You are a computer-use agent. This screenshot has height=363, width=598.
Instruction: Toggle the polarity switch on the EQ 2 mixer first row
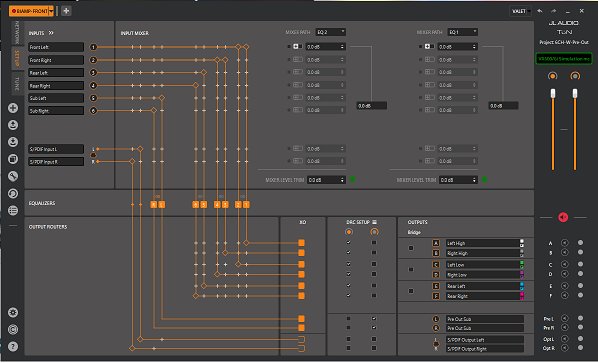[297, 47]
